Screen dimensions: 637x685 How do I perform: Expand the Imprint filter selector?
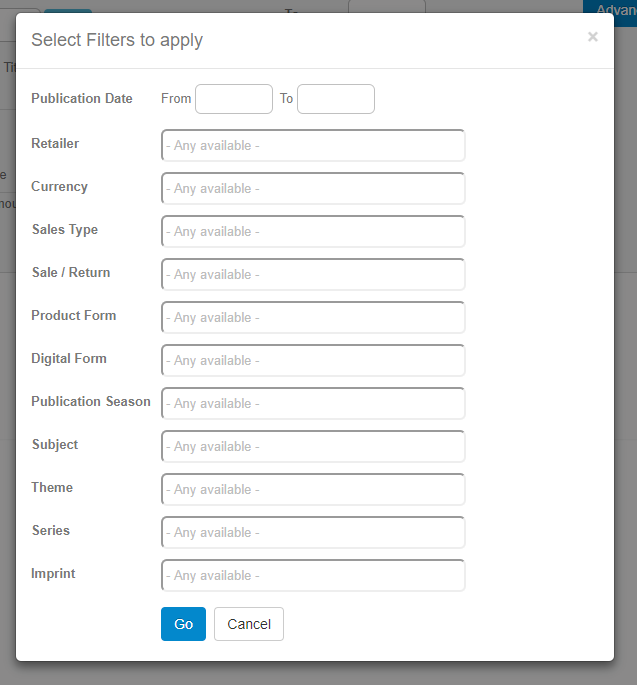pos(313,575)
